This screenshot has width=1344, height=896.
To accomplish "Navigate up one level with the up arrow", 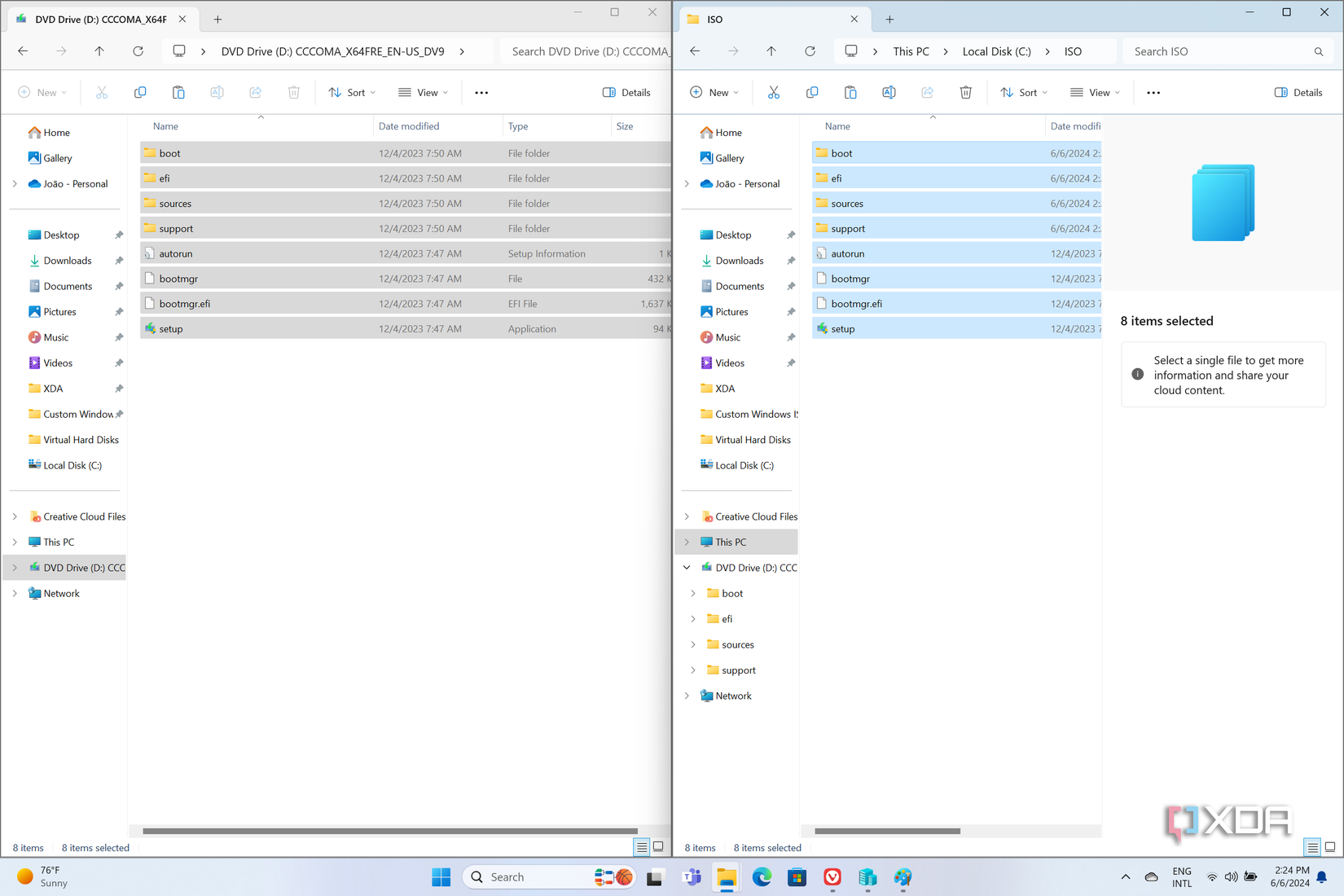I will point(771,51).
